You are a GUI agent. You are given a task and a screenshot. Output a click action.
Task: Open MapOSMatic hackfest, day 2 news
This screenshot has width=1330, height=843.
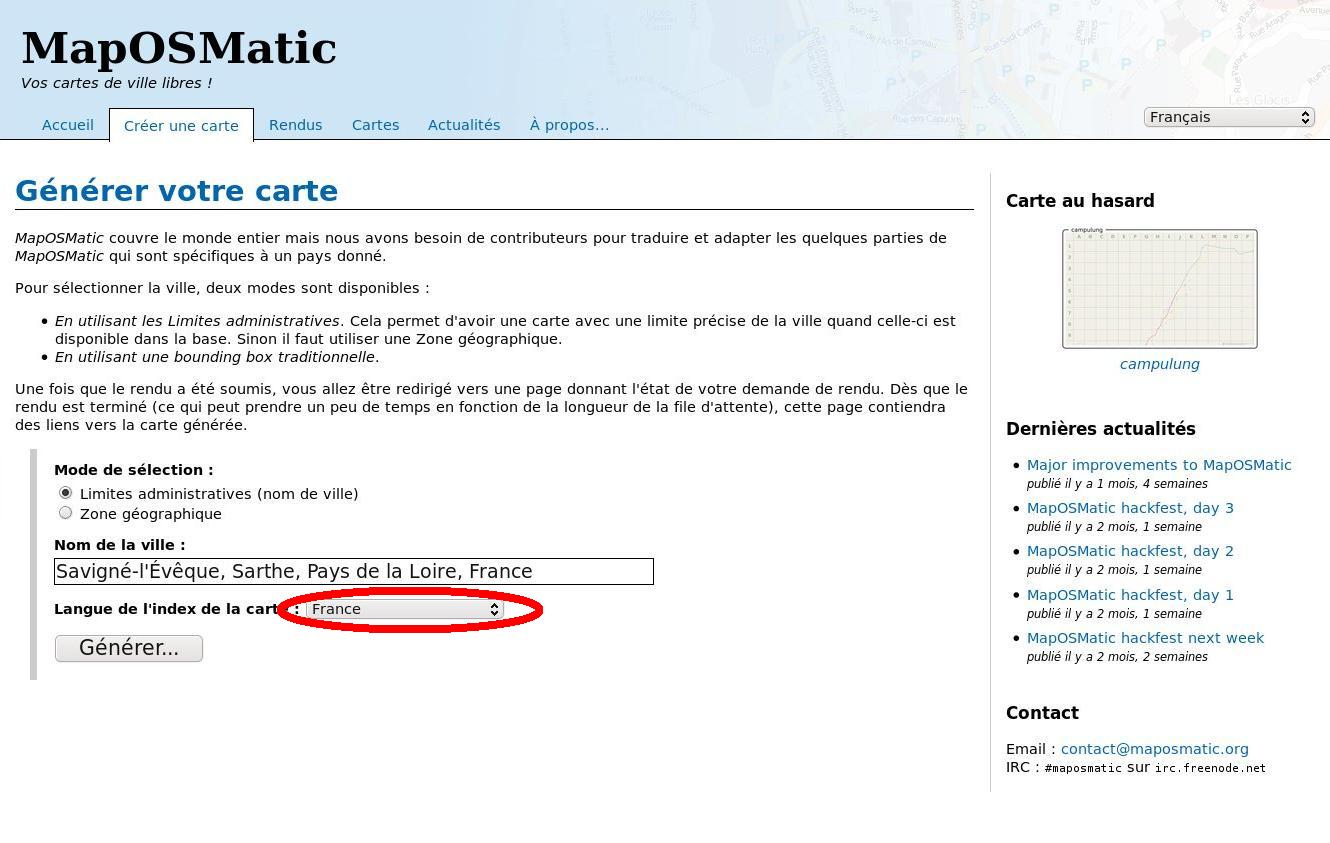click(x=1130, y=551)
